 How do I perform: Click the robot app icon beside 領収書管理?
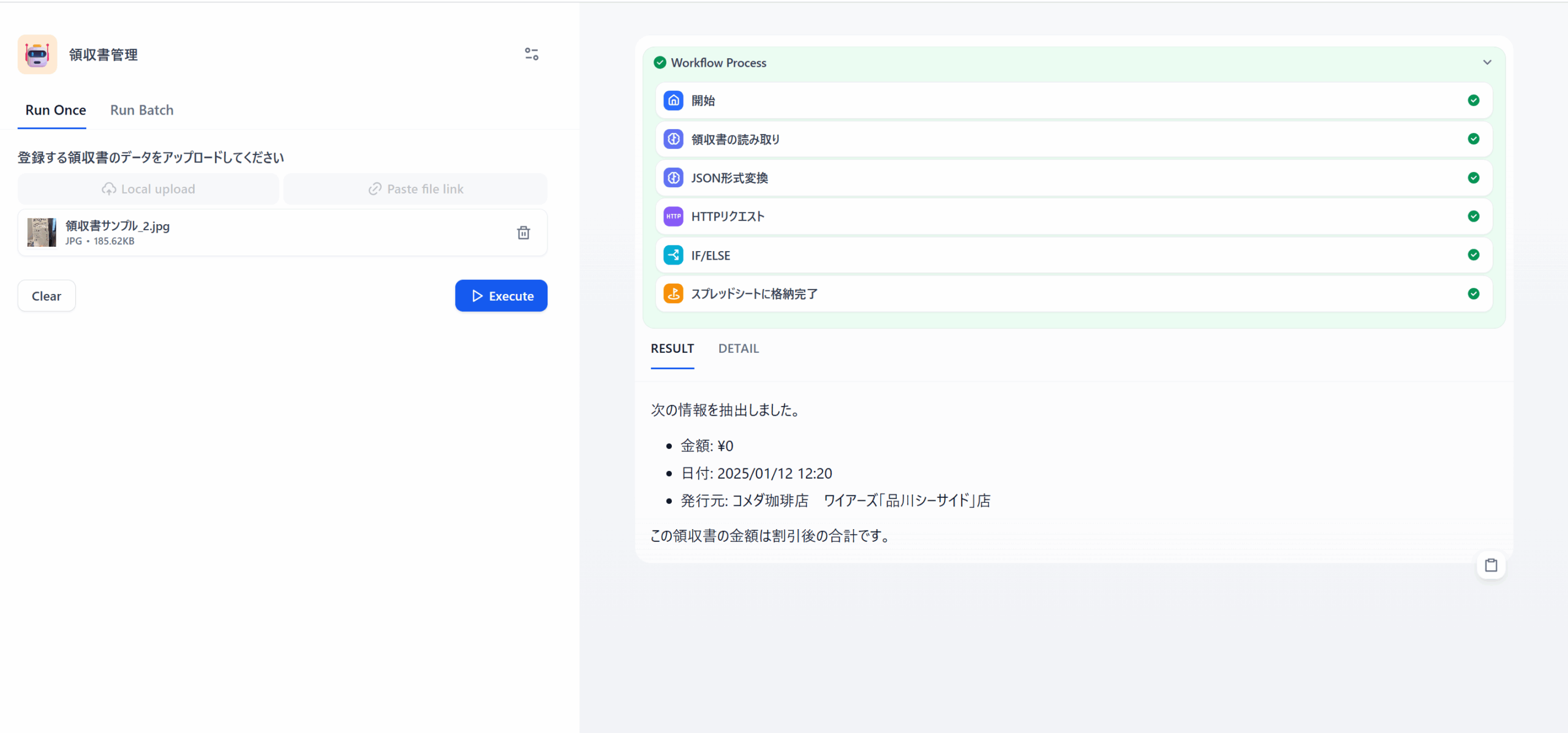pyautogui.click(x=37, y=55)
